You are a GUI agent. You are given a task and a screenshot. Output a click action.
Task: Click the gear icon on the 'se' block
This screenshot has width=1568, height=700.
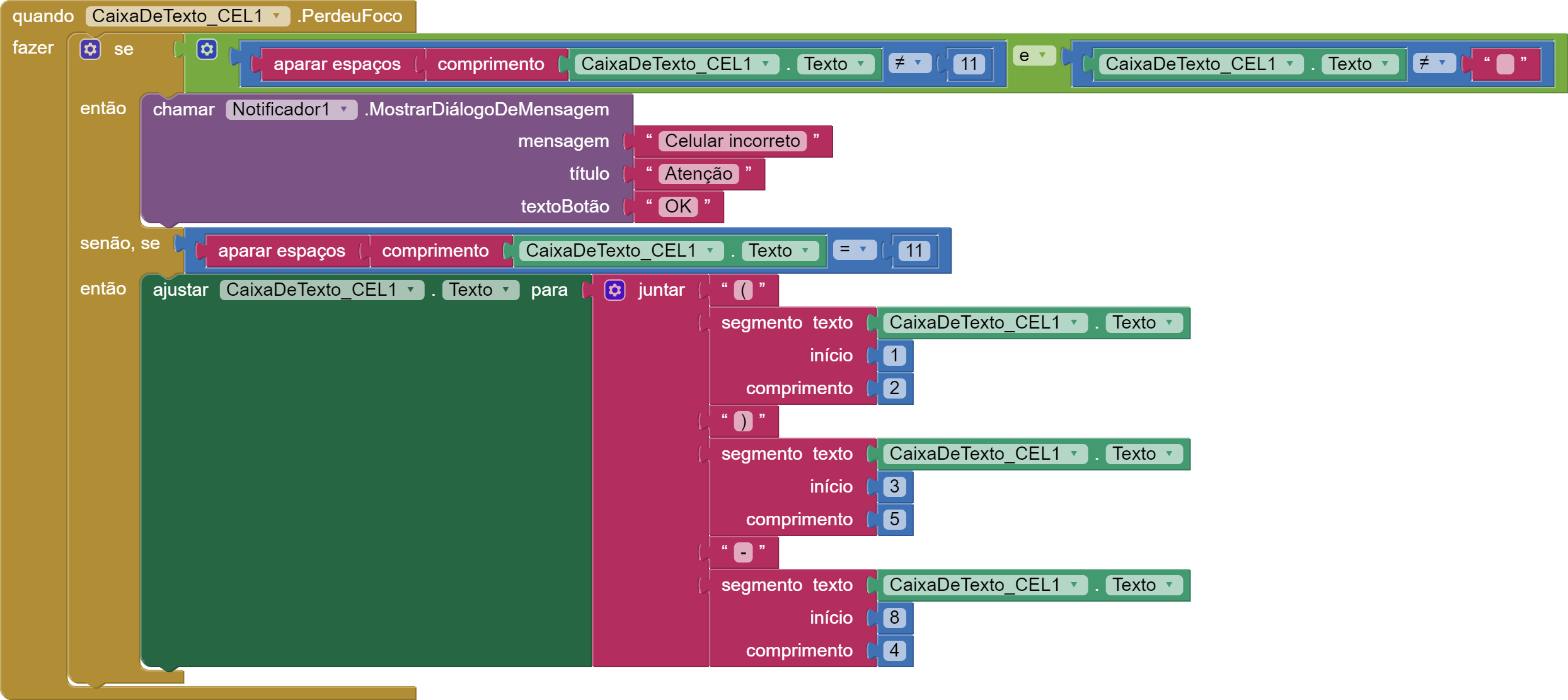tap(90, 49)
